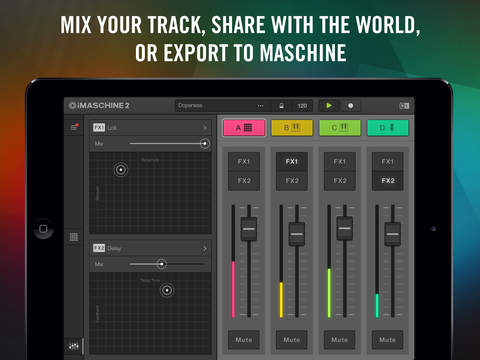Select the mixer icon at sidebar bottom

point(74,347)
